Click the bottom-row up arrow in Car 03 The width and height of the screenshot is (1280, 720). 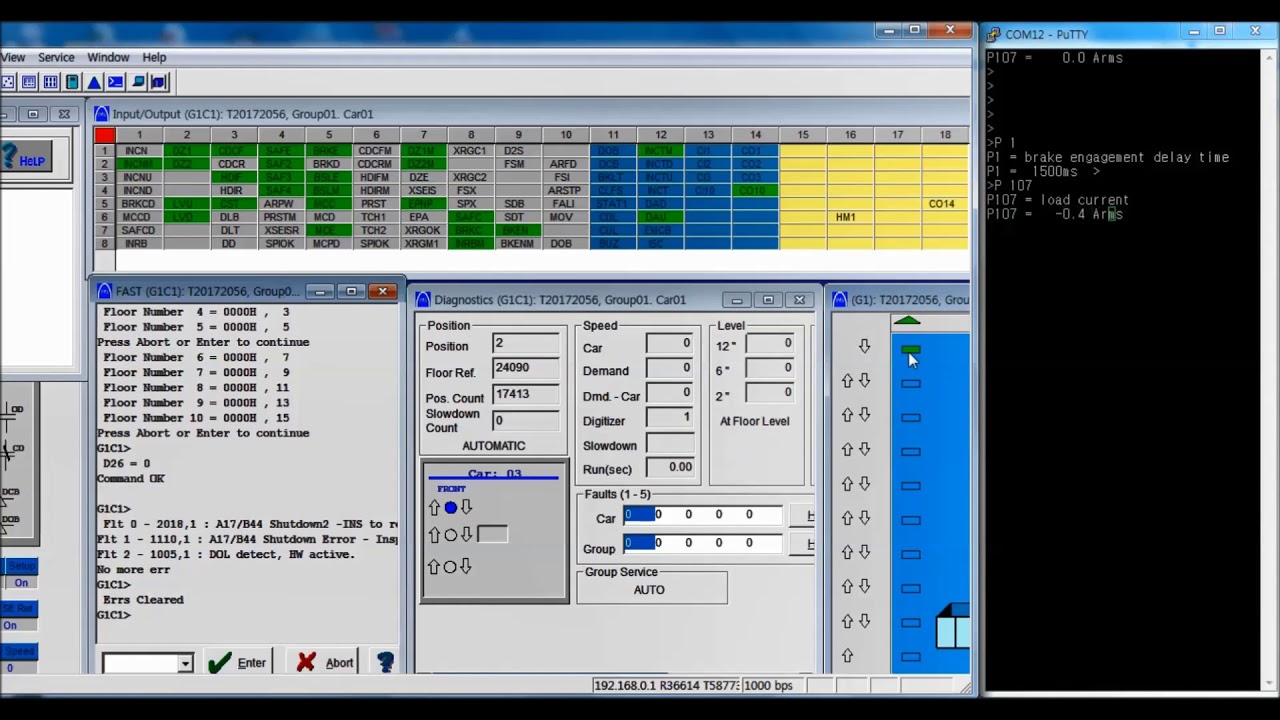pyautogui.click(x=434, y=567)
